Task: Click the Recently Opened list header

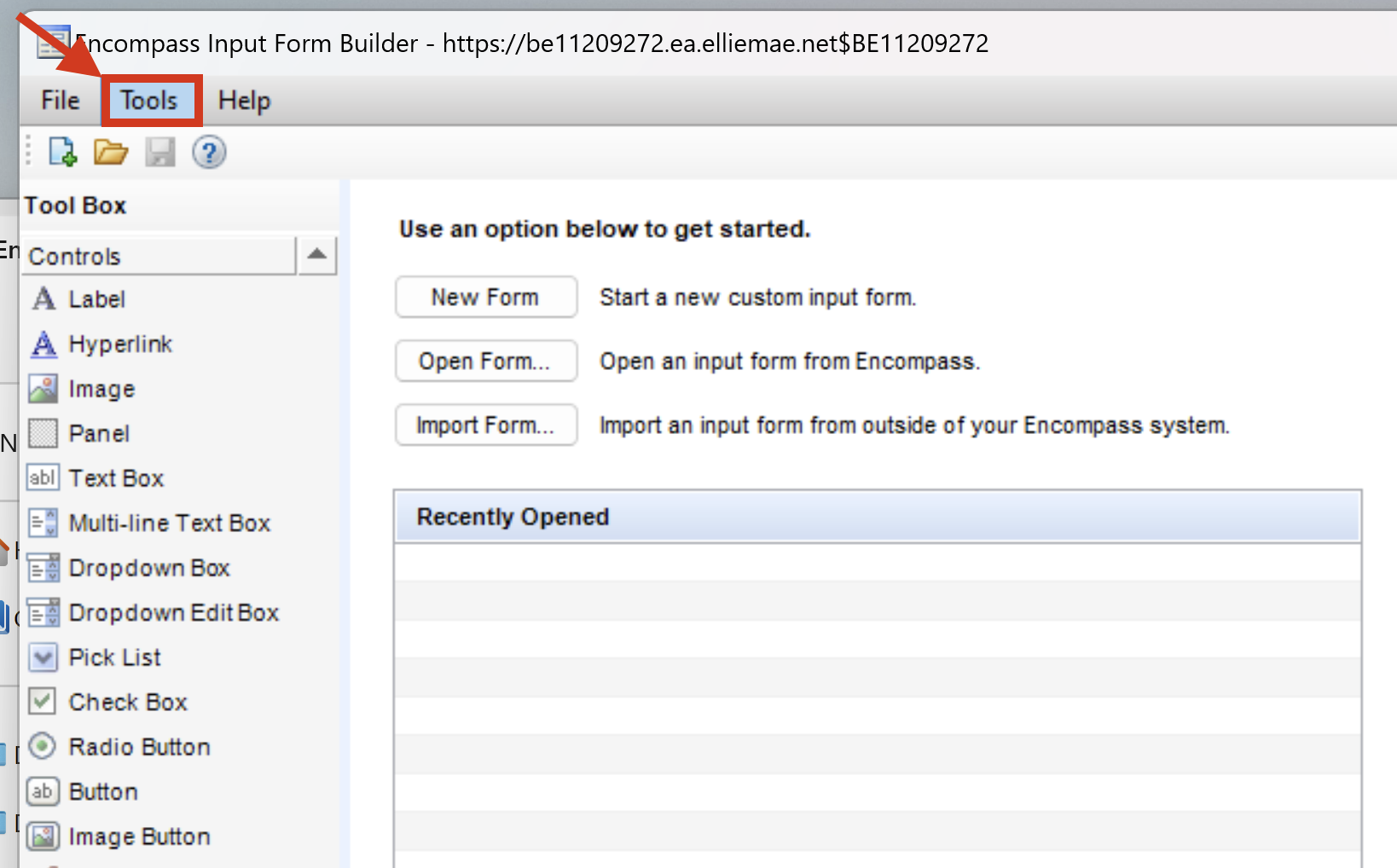Action: point(877,518)
